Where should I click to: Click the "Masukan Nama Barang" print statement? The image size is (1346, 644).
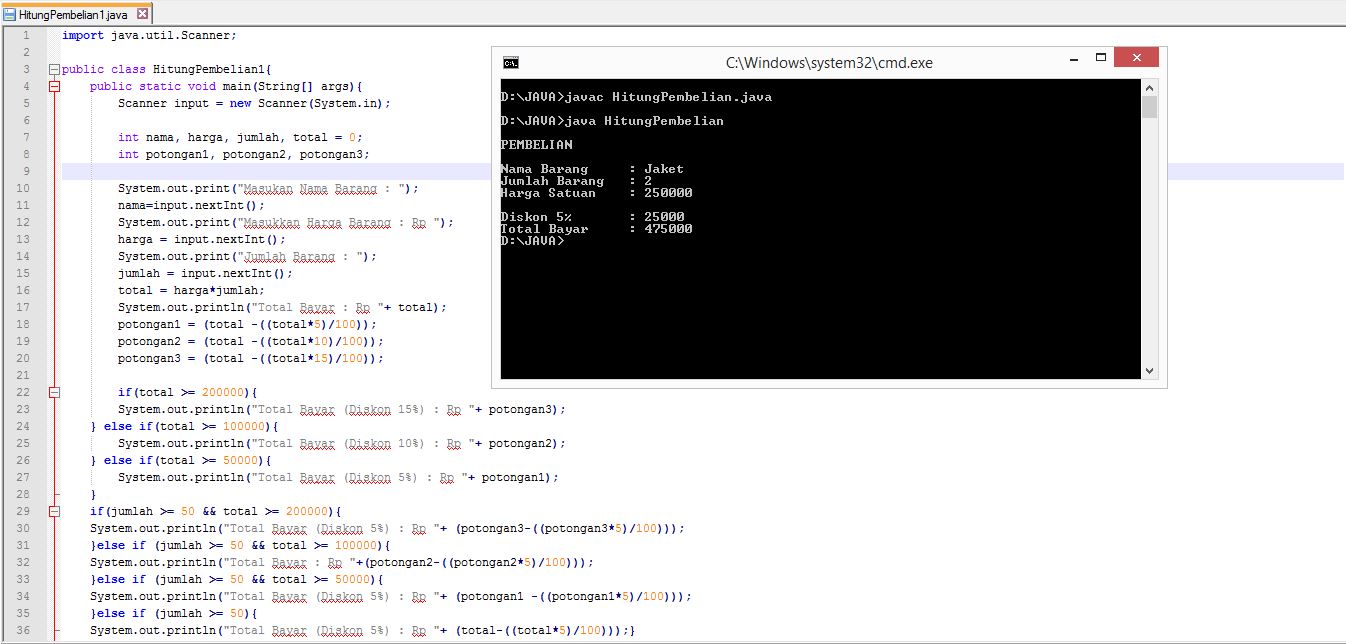pyautogui.click(x=268, y=189)
